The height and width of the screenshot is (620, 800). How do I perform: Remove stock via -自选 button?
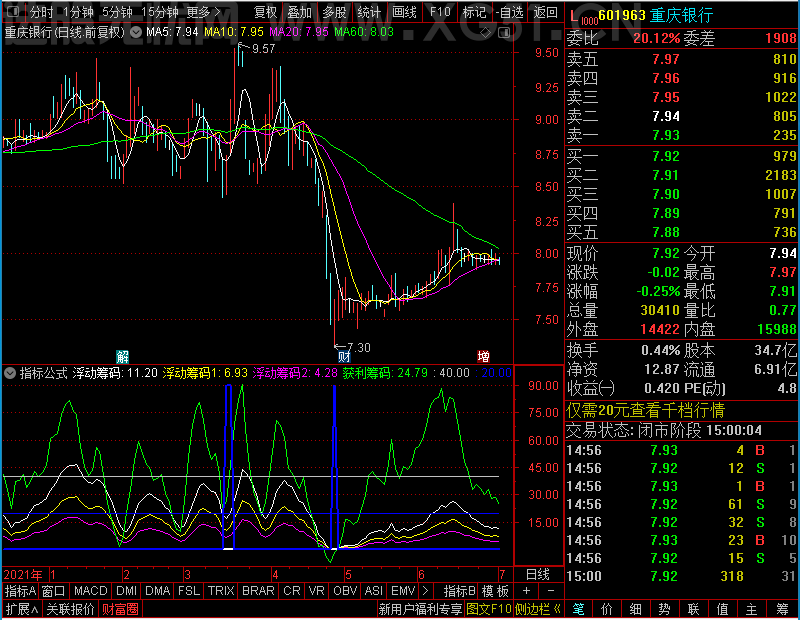tap(509, 11)
